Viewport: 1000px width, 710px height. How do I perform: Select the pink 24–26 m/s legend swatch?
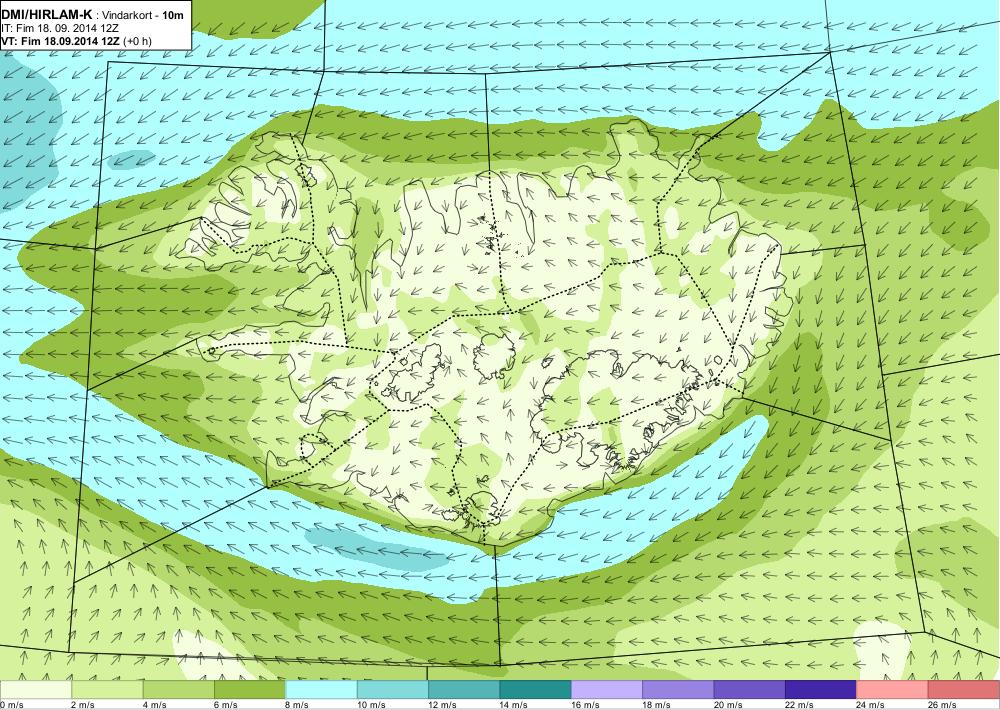893,690
